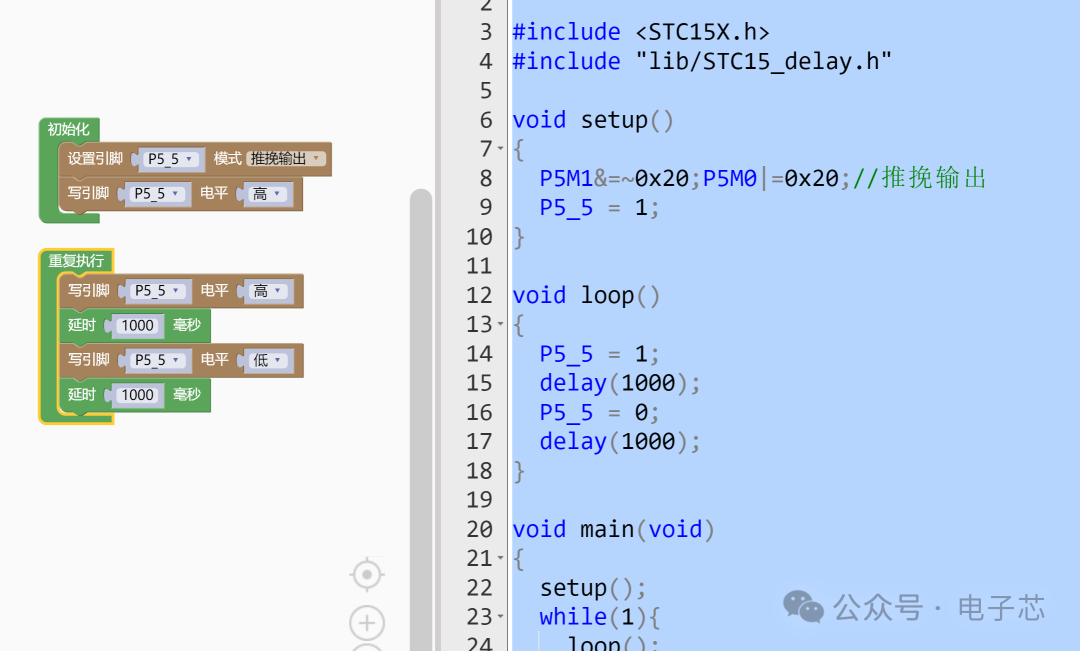Click the code line '#include <STC15X.h>'
Viewport: 1080px width, 651px height.
pyautogui.click(x=641, y=32)
